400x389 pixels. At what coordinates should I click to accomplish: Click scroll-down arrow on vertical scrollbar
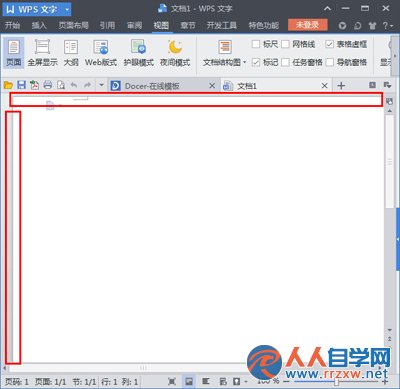point(389,330)
